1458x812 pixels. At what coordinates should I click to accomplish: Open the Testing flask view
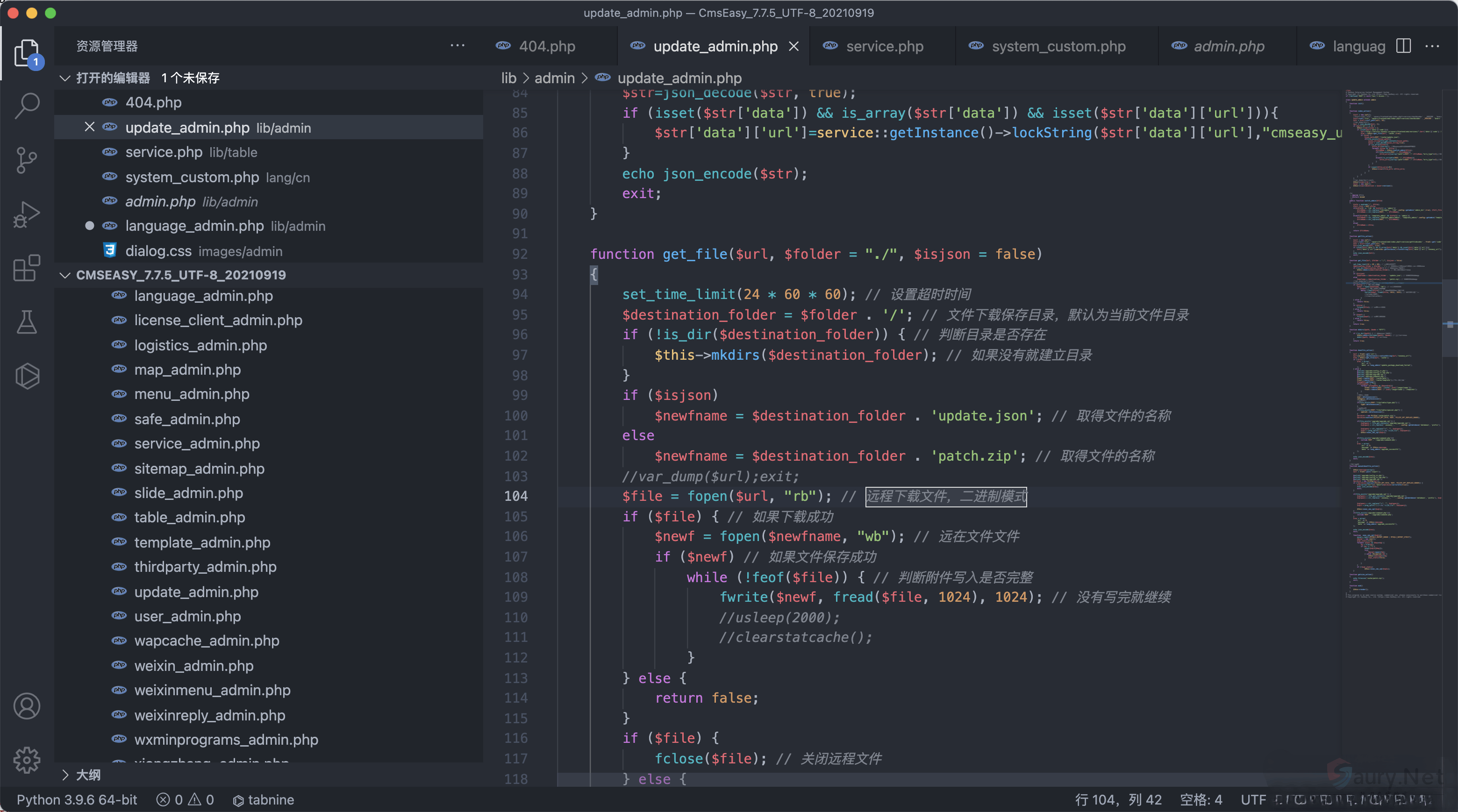(x=27, y=321)
